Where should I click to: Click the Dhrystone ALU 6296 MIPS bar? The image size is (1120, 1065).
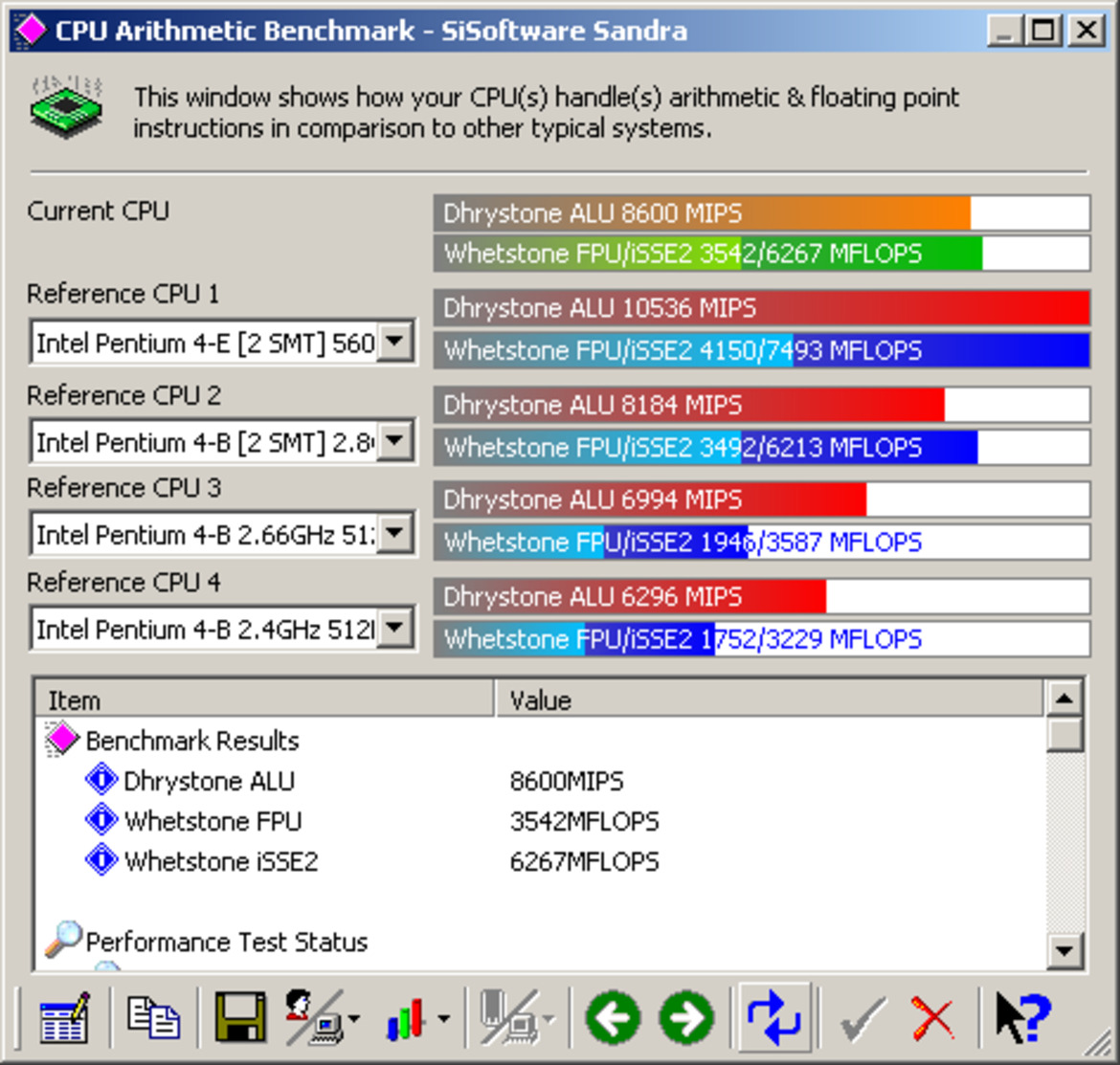click(761, 596)
